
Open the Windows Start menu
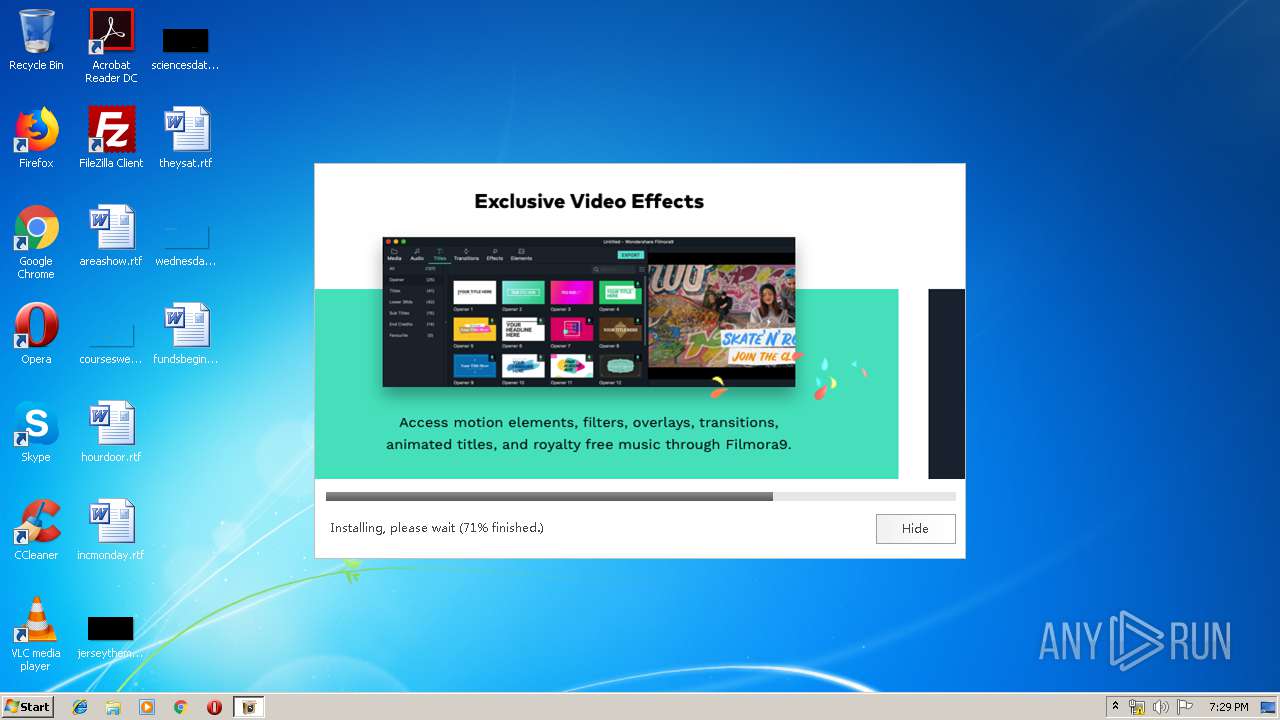click(27, 707)
